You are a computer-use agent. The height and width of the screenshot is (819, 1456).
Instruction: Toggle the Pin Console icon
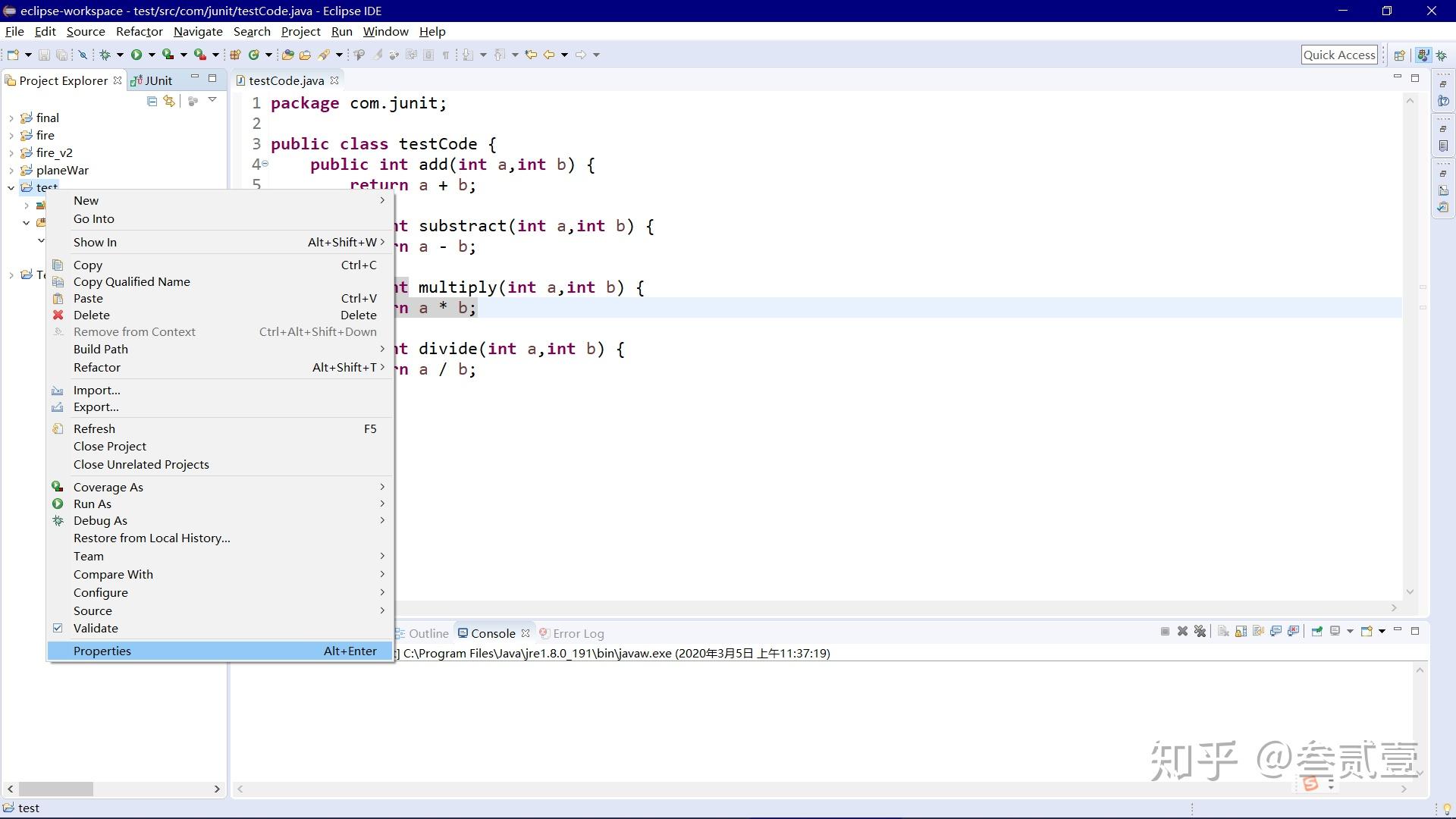[1316, 632]
